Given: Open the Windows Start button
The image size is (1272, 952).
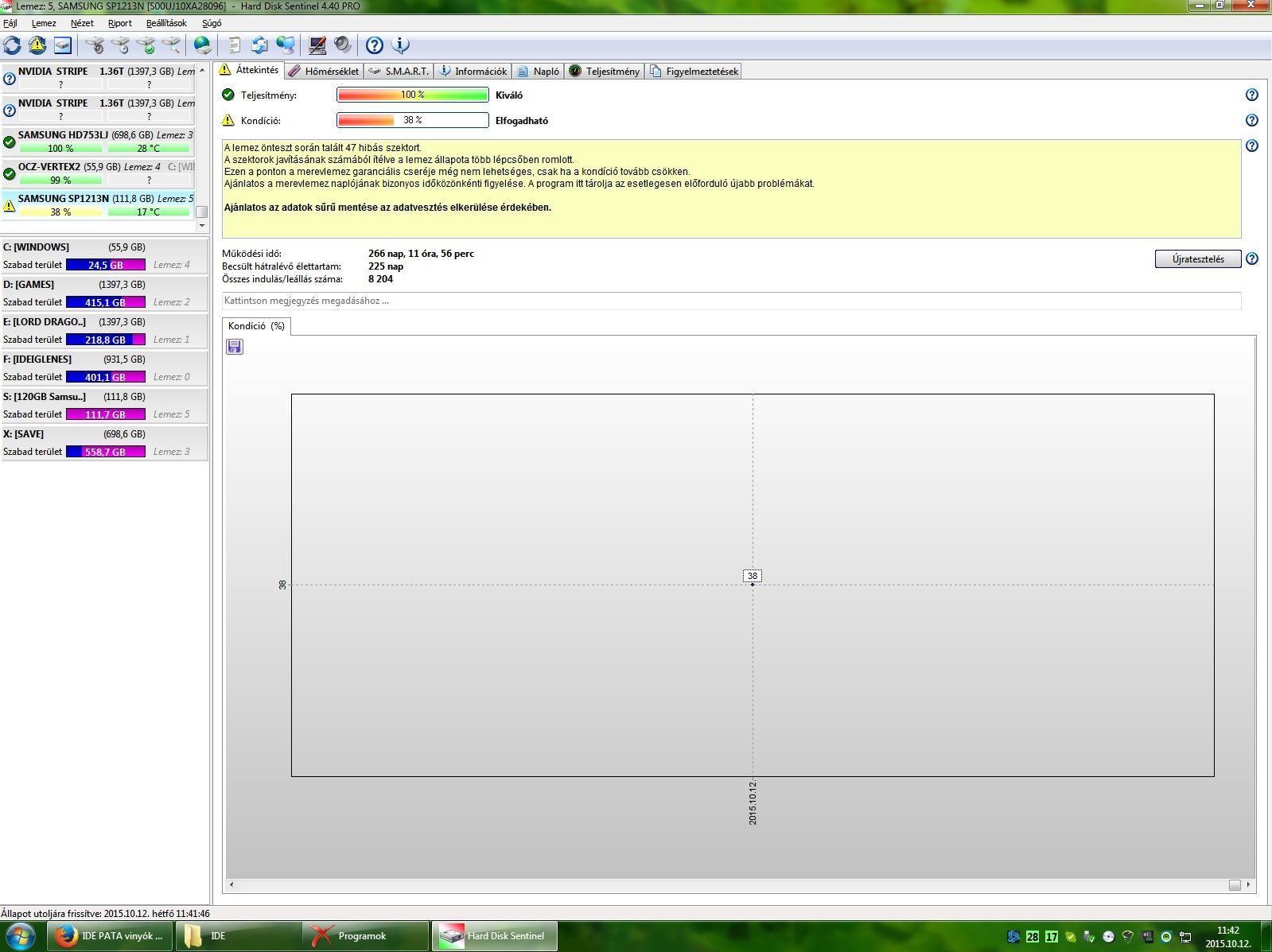Looking at the screenshot, I should 19,936.
